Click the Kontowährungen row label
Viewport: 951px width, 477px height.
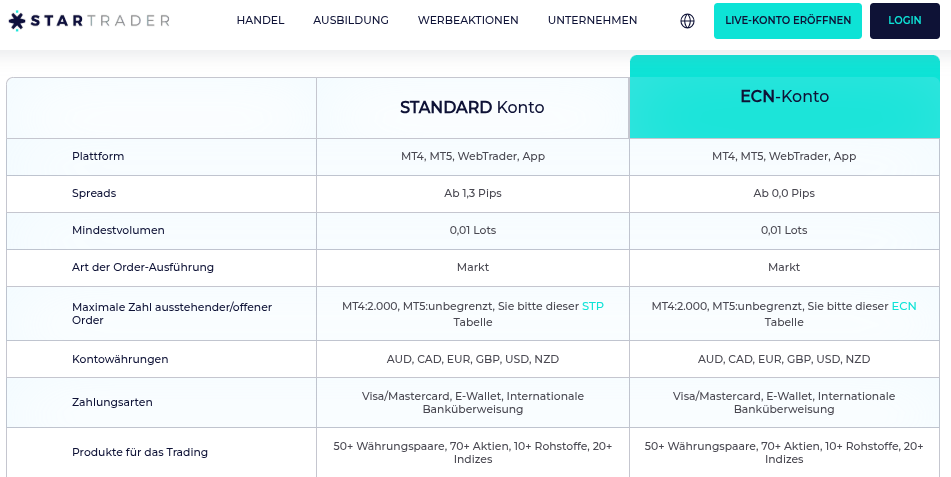[120, 359]
